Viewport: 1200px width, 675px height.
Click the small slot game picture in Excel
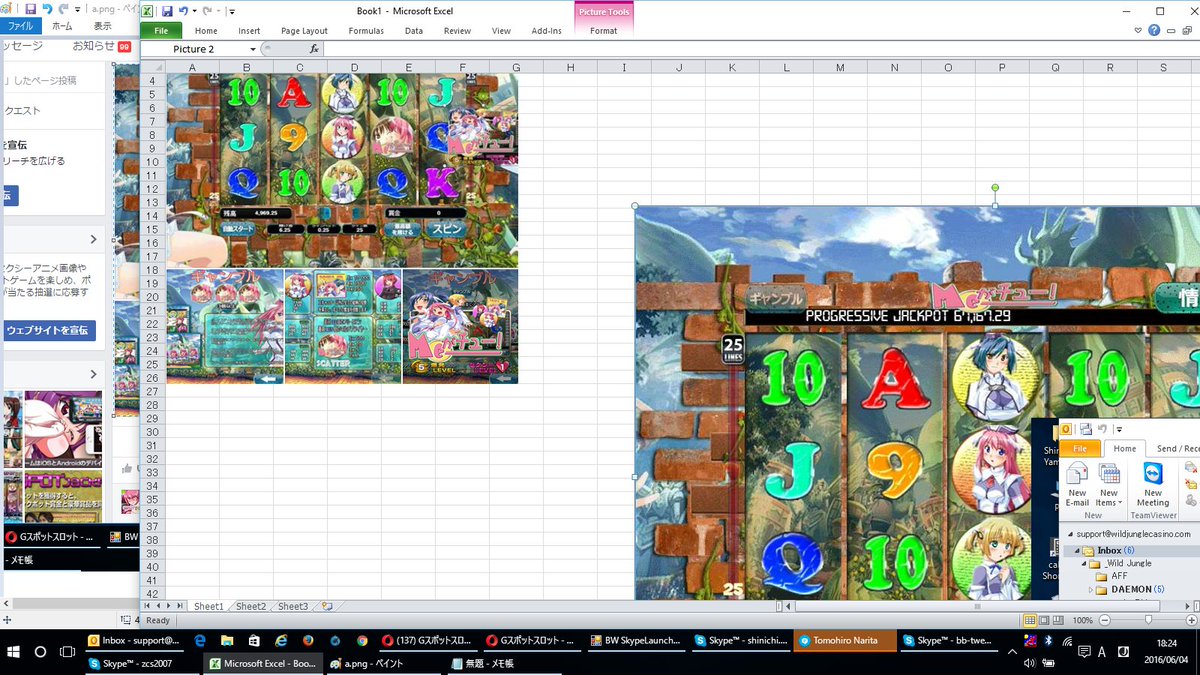click(x=342, y=228)
